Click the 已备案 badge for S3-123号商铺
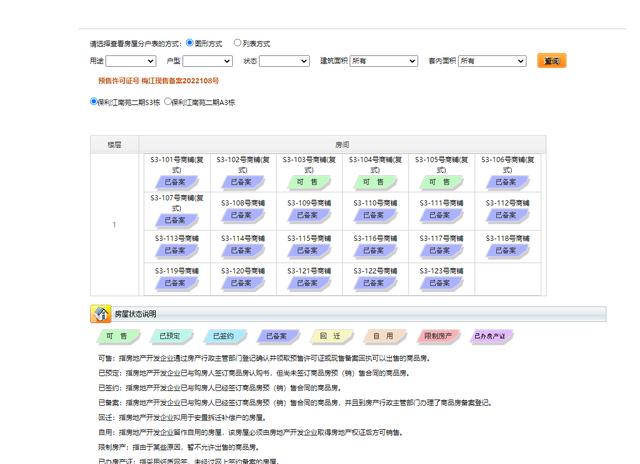This screenshot has width=640, height=464. coord(441,283)
